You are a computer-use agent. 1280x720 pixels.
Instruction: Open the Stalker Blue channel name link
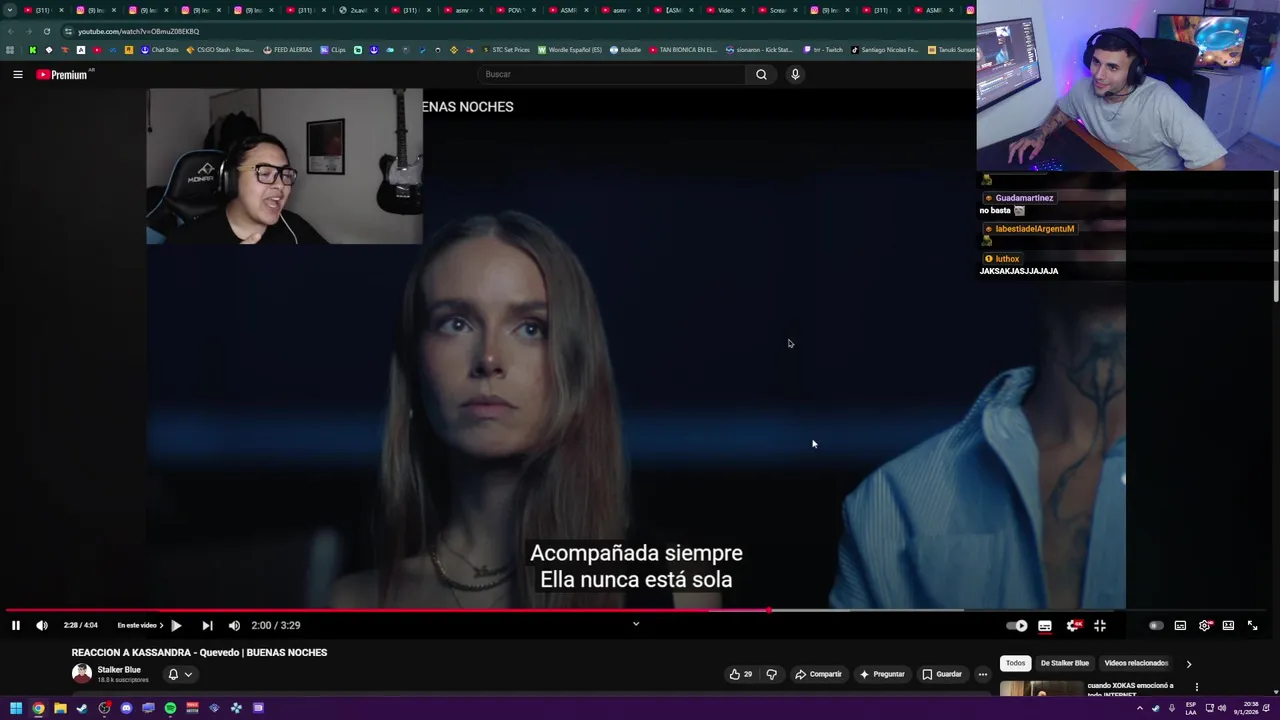(119, 670)
